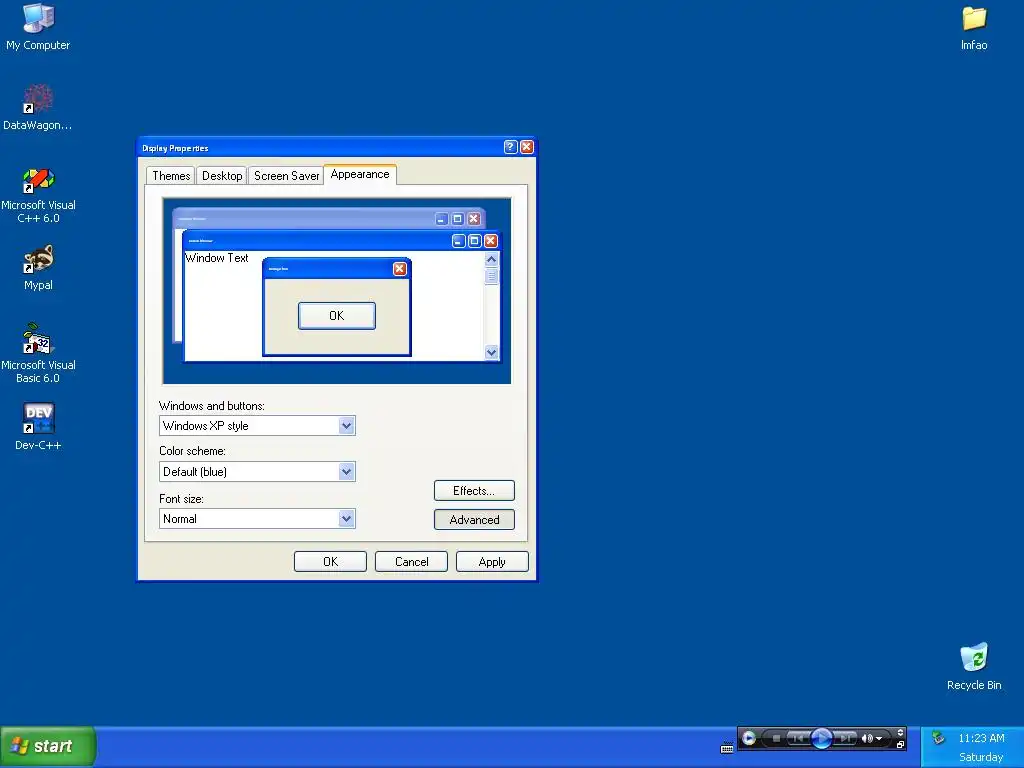
Task: Apply the appearance changes
Action: 492,562
